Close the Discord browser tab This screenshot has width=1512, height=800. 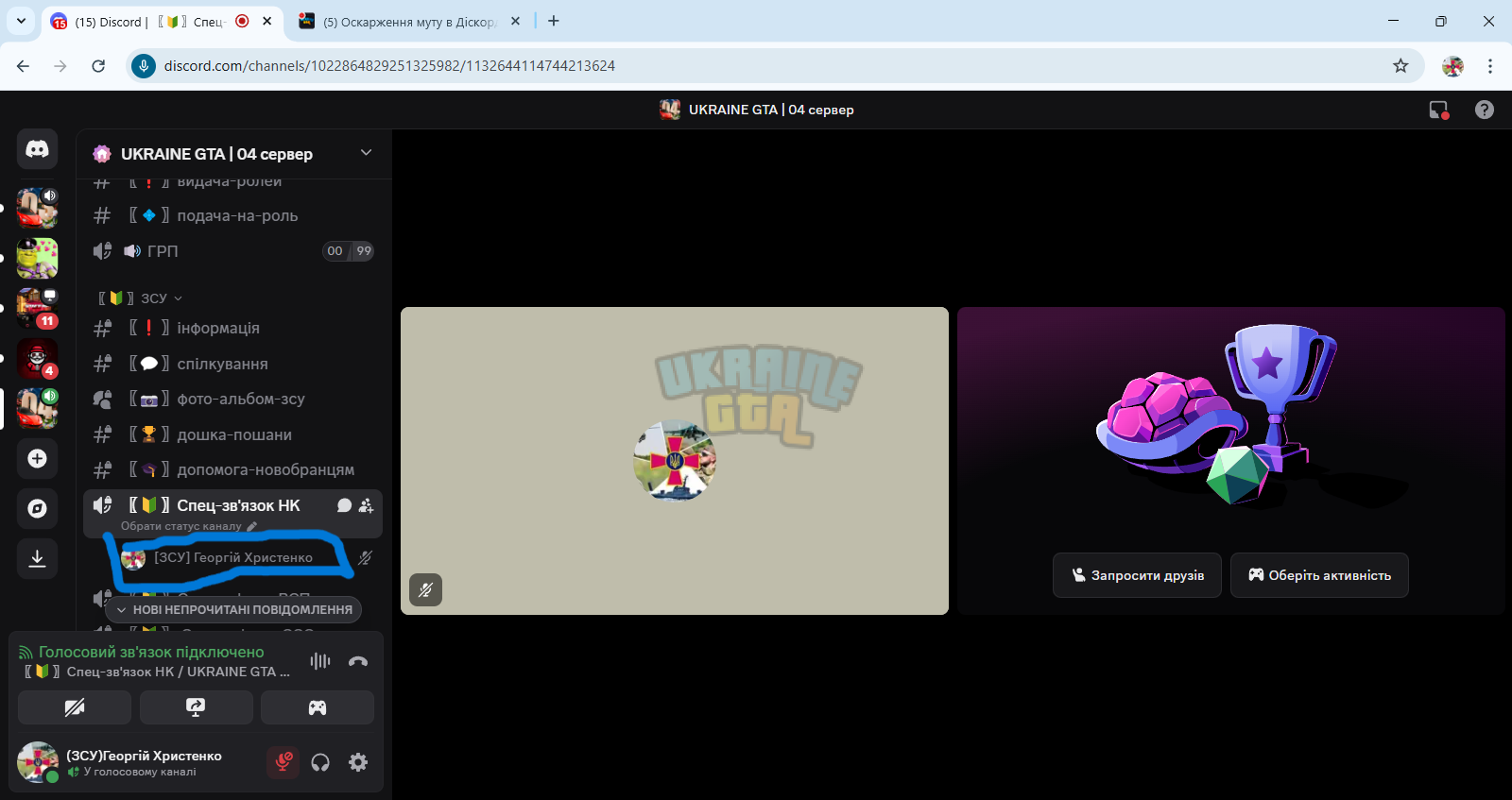point(267,21)
